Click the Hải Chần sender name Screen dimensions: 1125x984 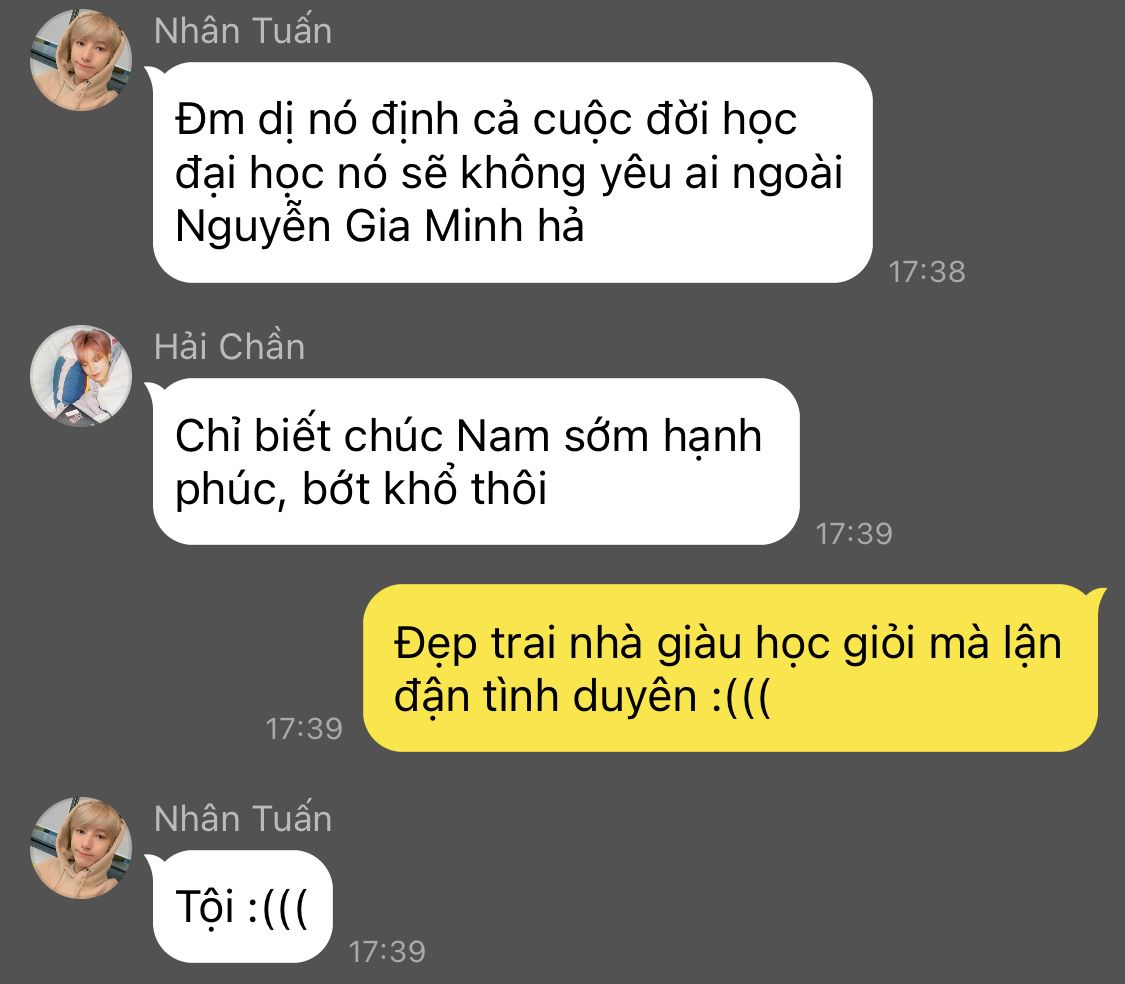coord(230,346)
